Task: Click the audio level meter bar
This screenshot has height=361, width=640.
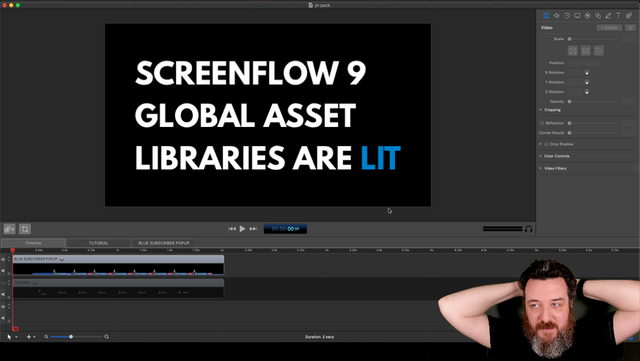Action: tap(502, 229)
